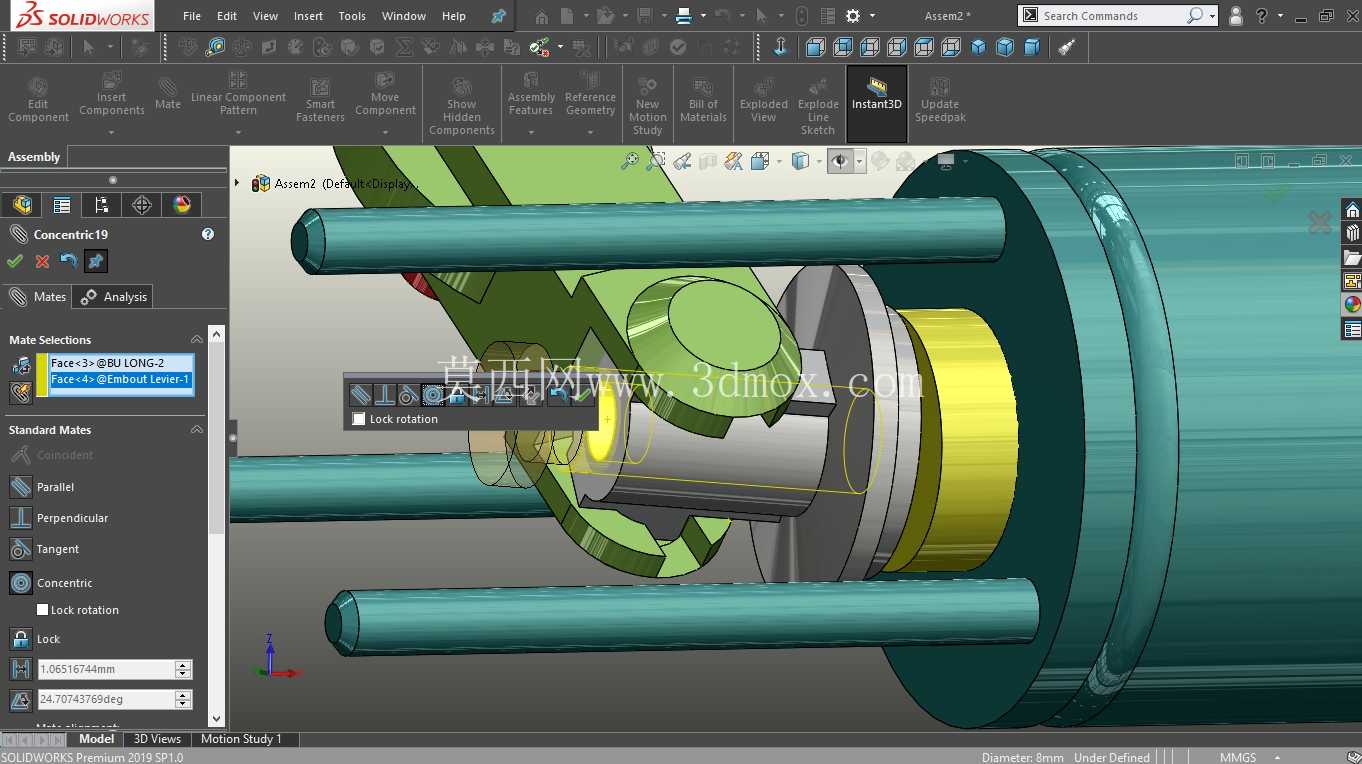The image size is (1362, 764).
Task: Click the Home welcome icon in title bar
Action: [x=541, y=16]
